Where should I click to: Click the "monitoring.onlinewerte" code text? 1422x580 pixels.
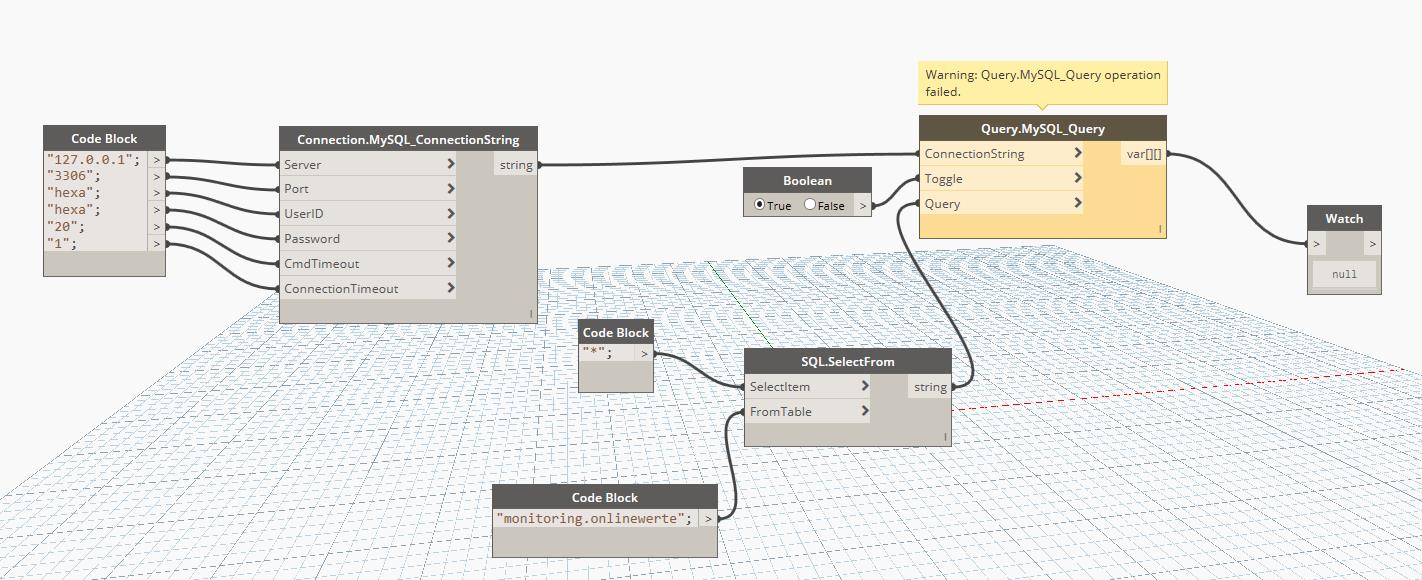(x=594, y=518)
